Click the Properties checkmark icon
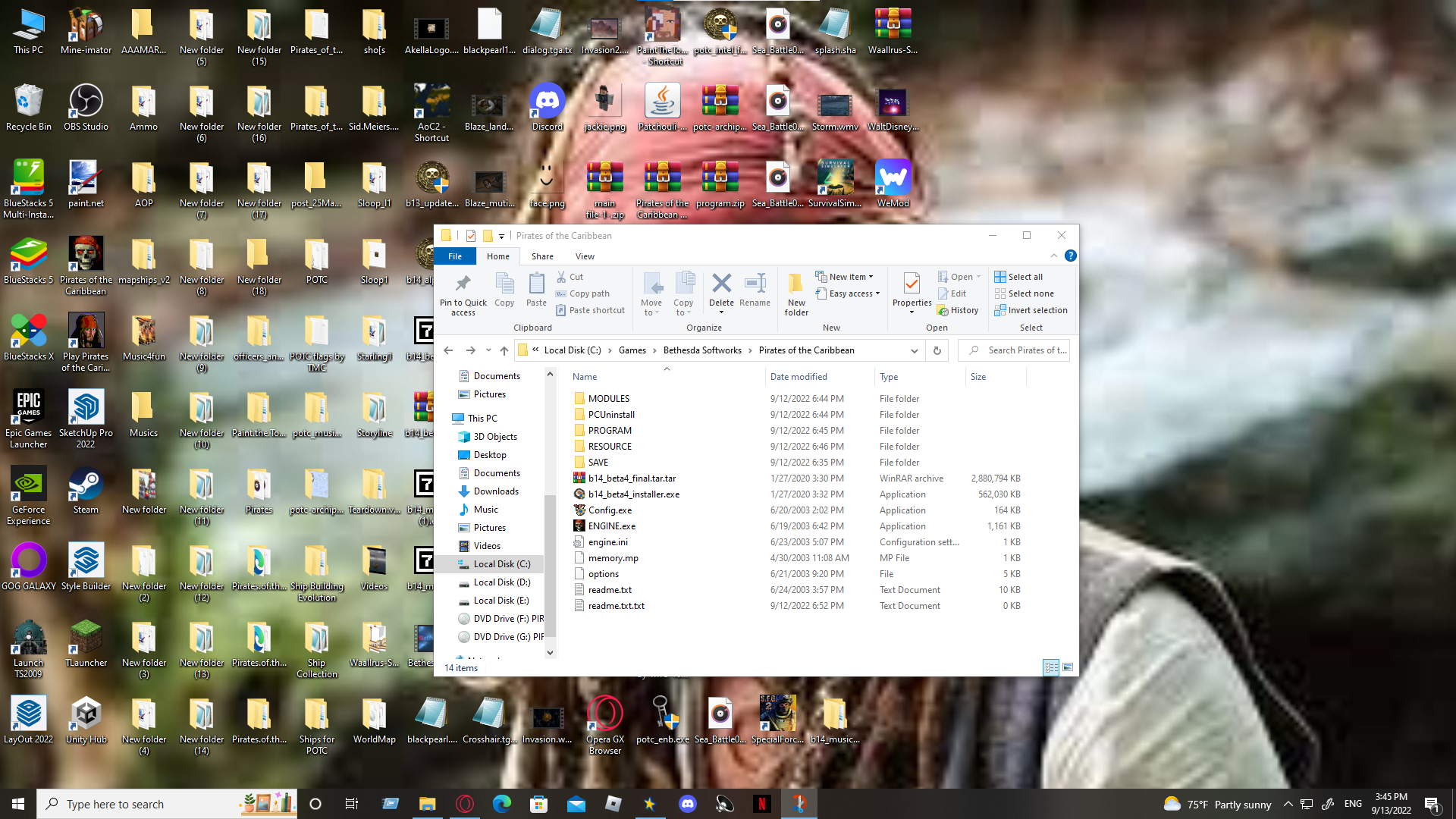Screen dimensions: 1456x819 click(912, 284)
